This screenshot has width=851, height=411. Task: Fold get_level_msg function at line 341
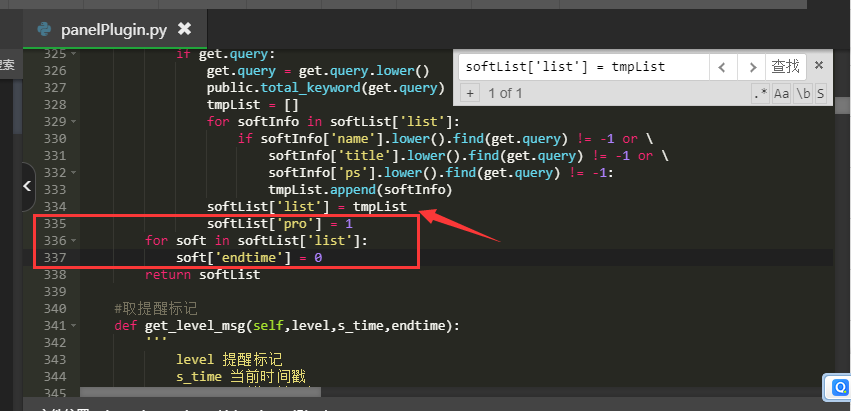pyautogui.click(x=74, y=325)
